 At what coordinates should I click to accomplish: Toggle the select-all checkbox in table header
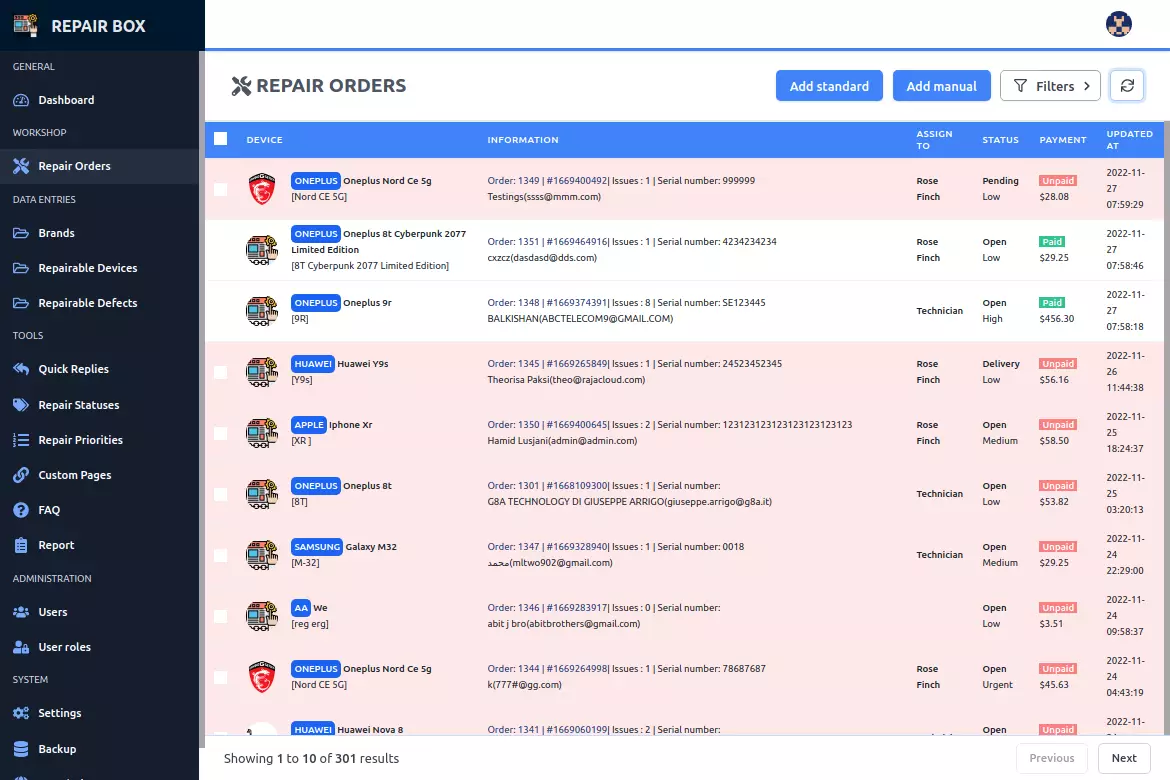tap(221, 139)
